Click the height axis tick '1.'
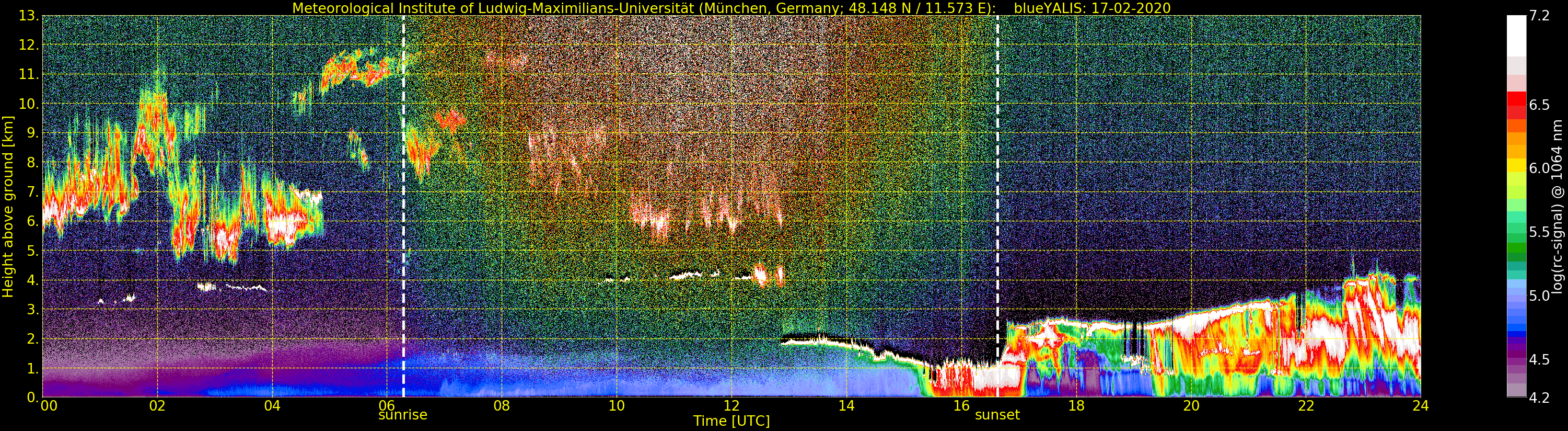This screenshot has height=431, width=1568. (32, 368)
